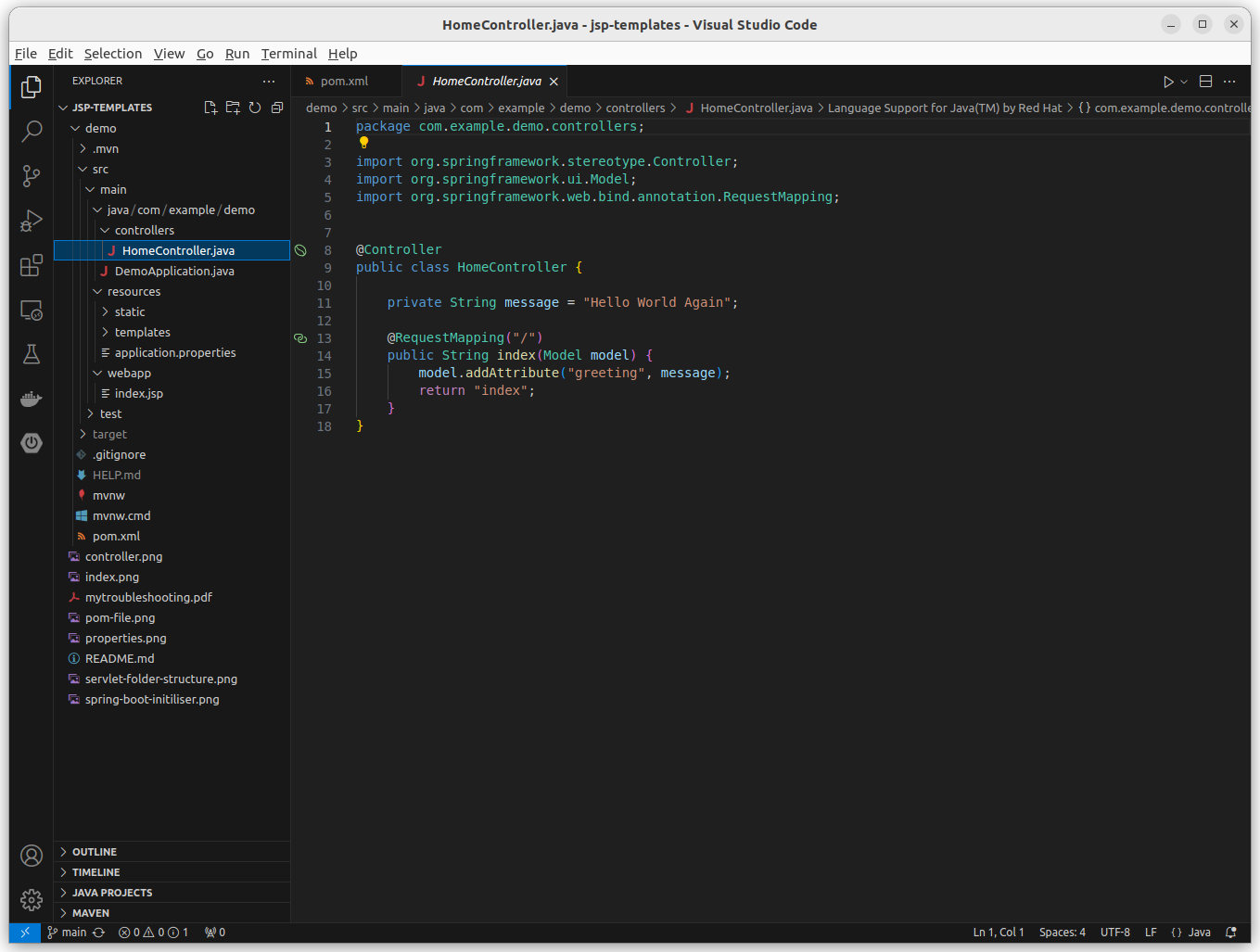This screenshot has height=952, width=1260.
Task: Open editor More Actions ellipsis
Action: click(1230, 82)
